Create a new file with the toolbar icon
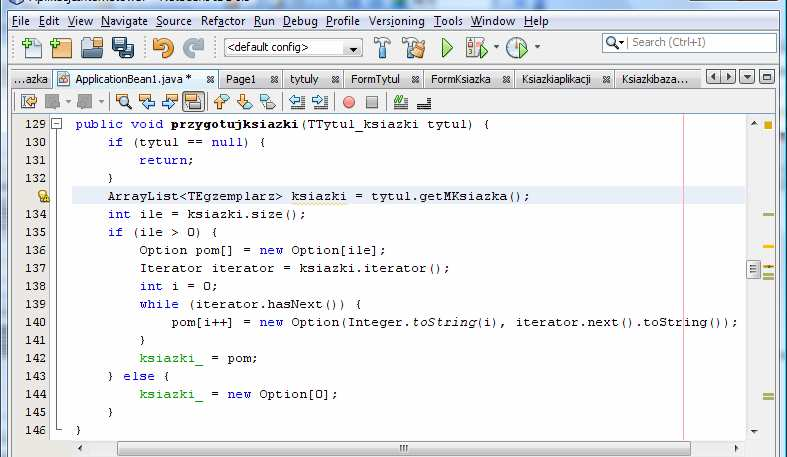The image size is (787, 457). 32,48
